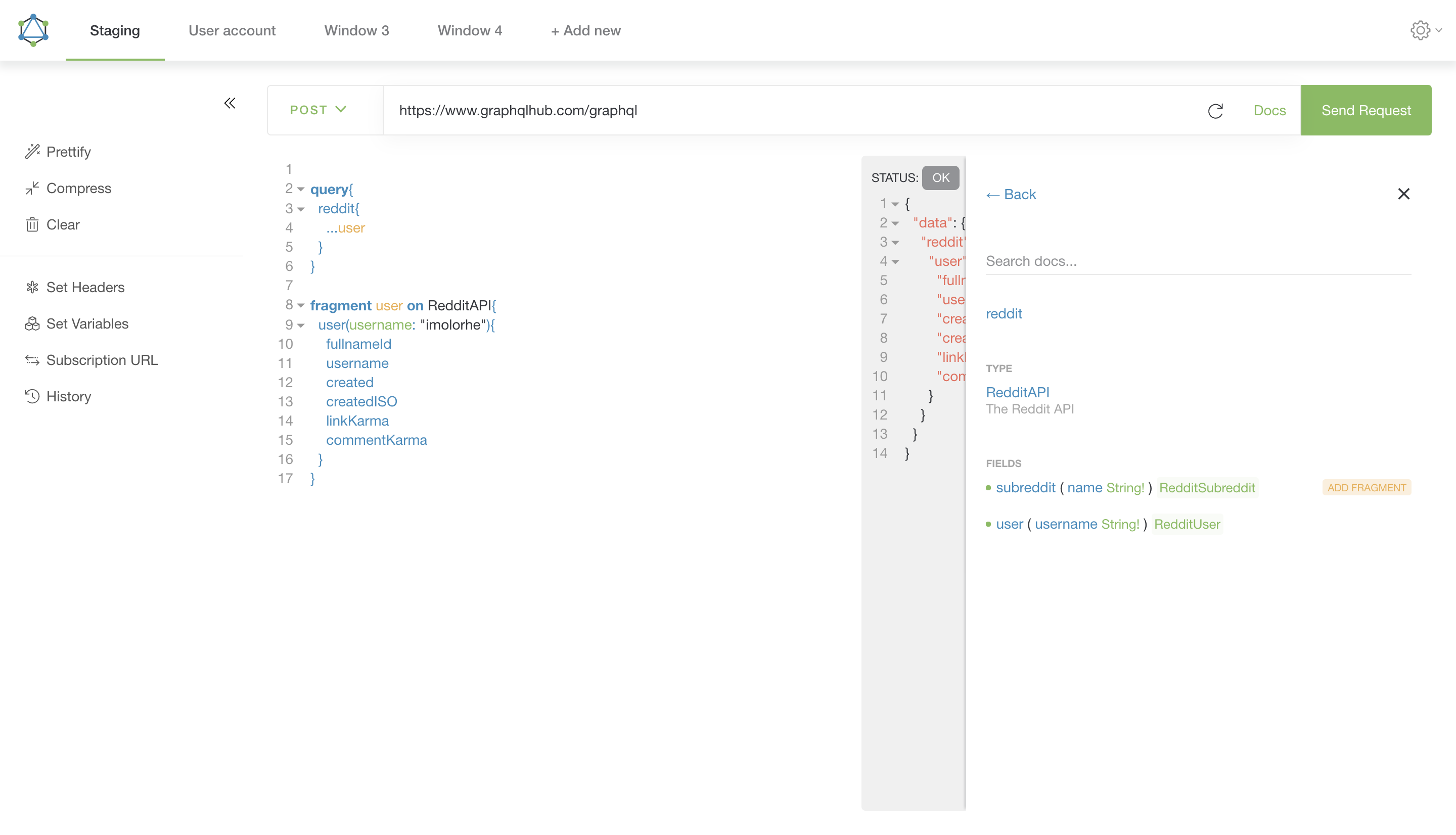The width and height of the screenshot is (1456, 835).
Task: Click the Send Request button
Action: coord(1366,110)
